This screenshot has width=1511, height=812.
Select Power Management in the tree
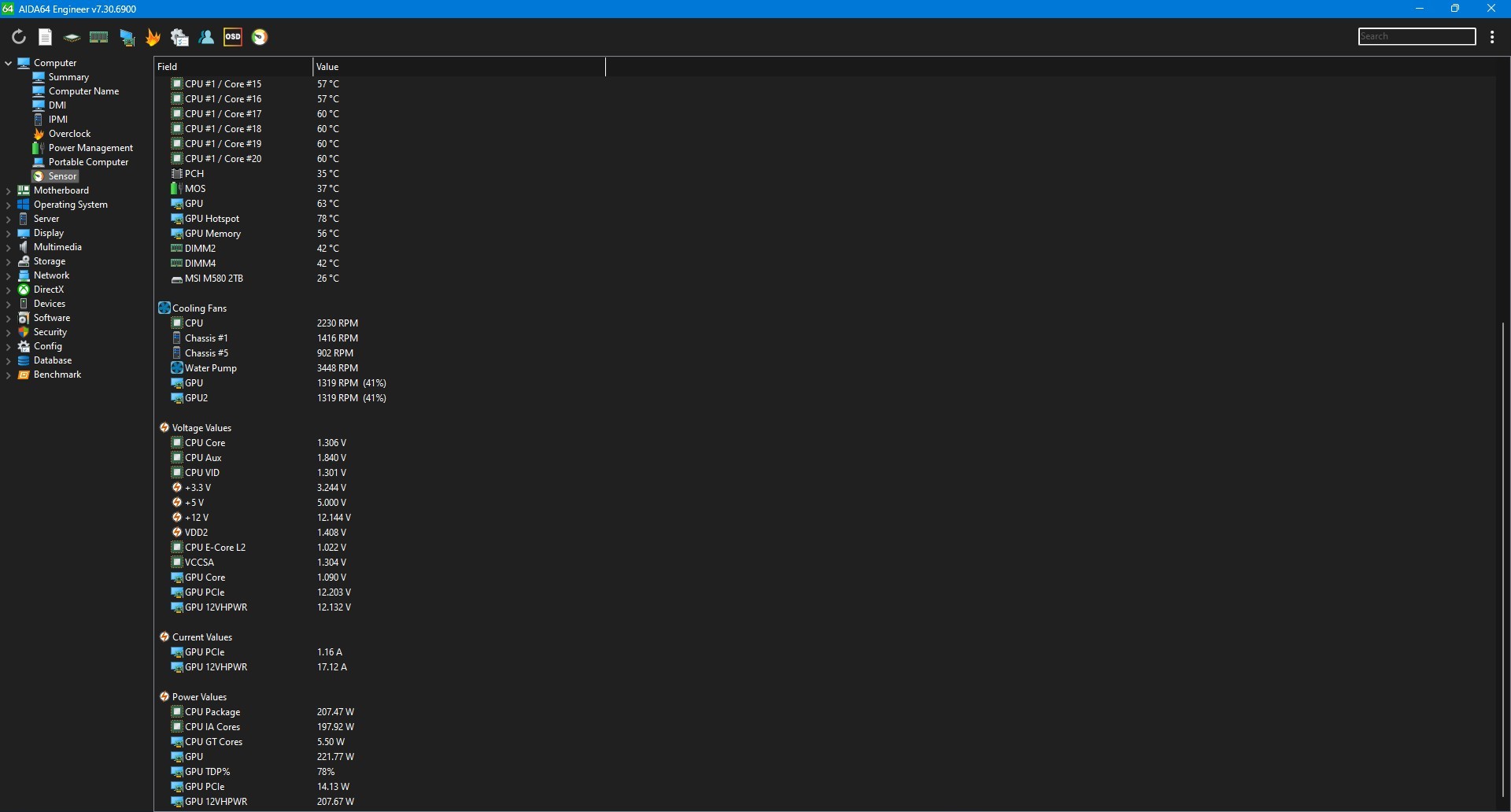83,148
